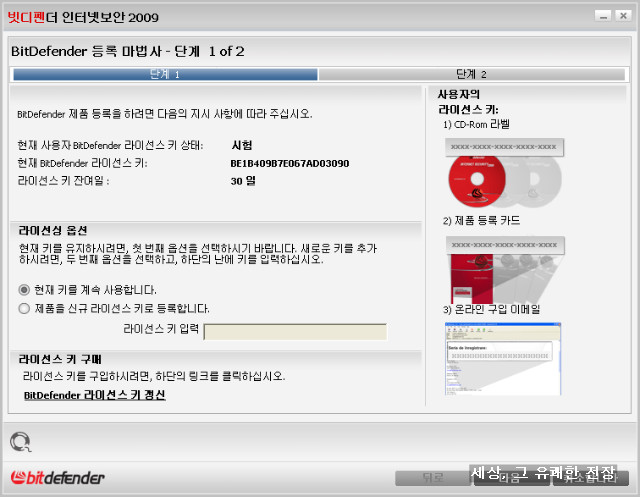Click the 라이센싱 옵션 section heading
This screenshot has width=640, height=497.
(53, 231)
